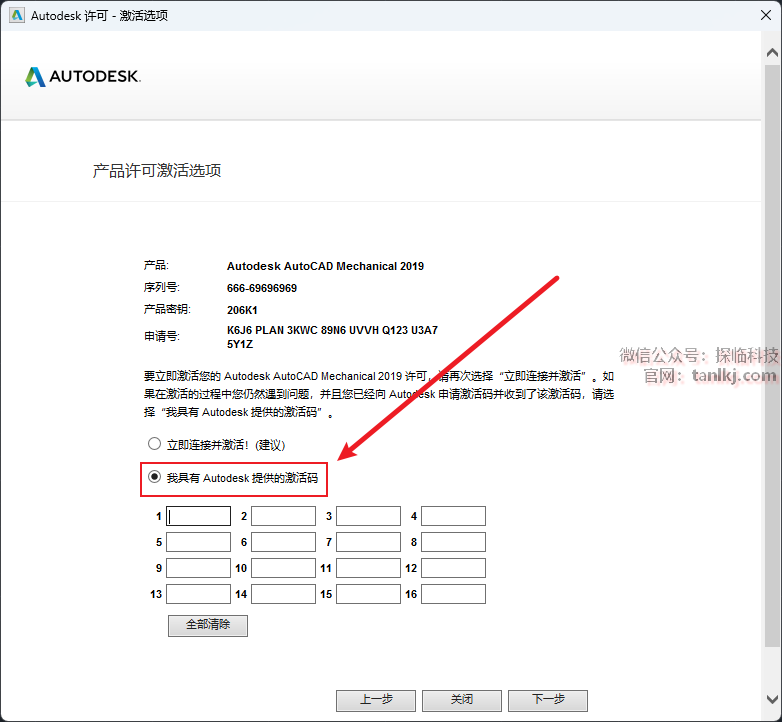Image resolution: width=782 pixels, height=722 pixels.
Task: Click activation code field 13
Action: 198,594
